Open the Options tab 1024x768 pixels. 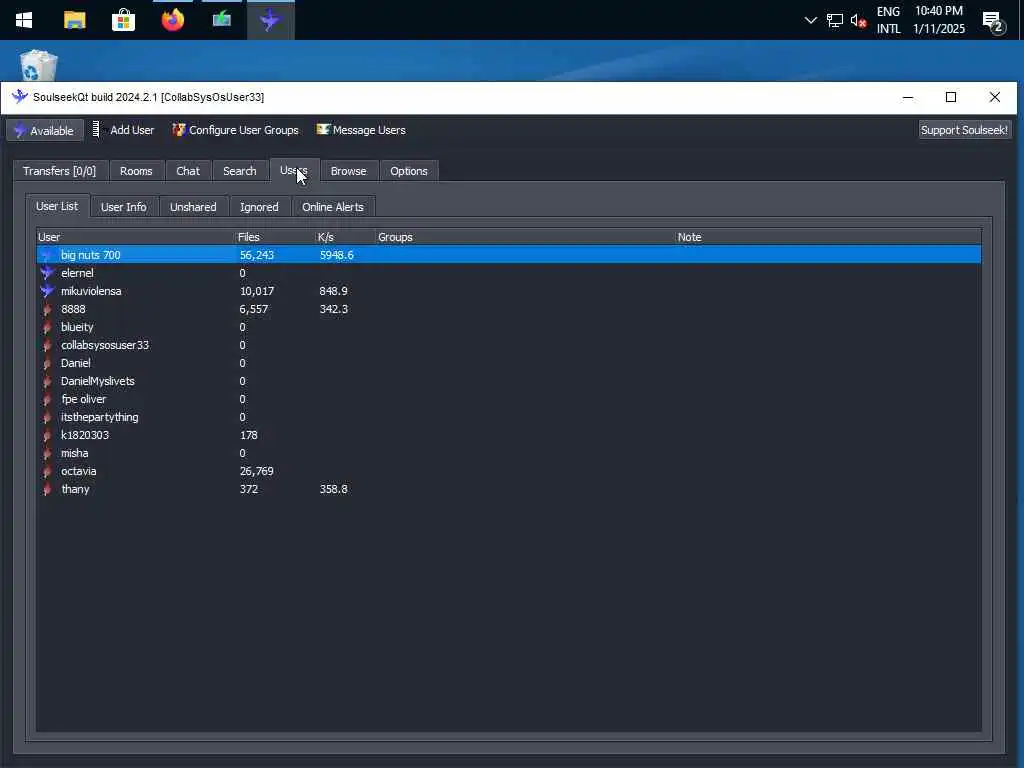[x=409, y=171]
